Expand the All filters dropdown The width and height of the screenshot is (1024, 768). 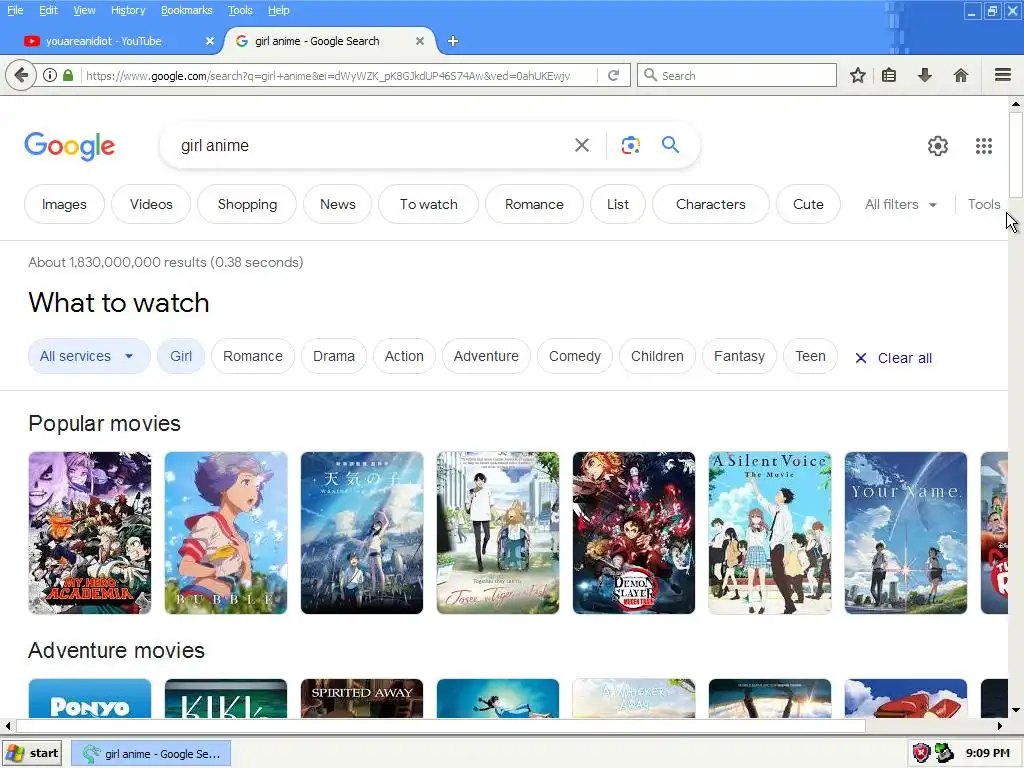pyautogui.click(x=901, y=204)
